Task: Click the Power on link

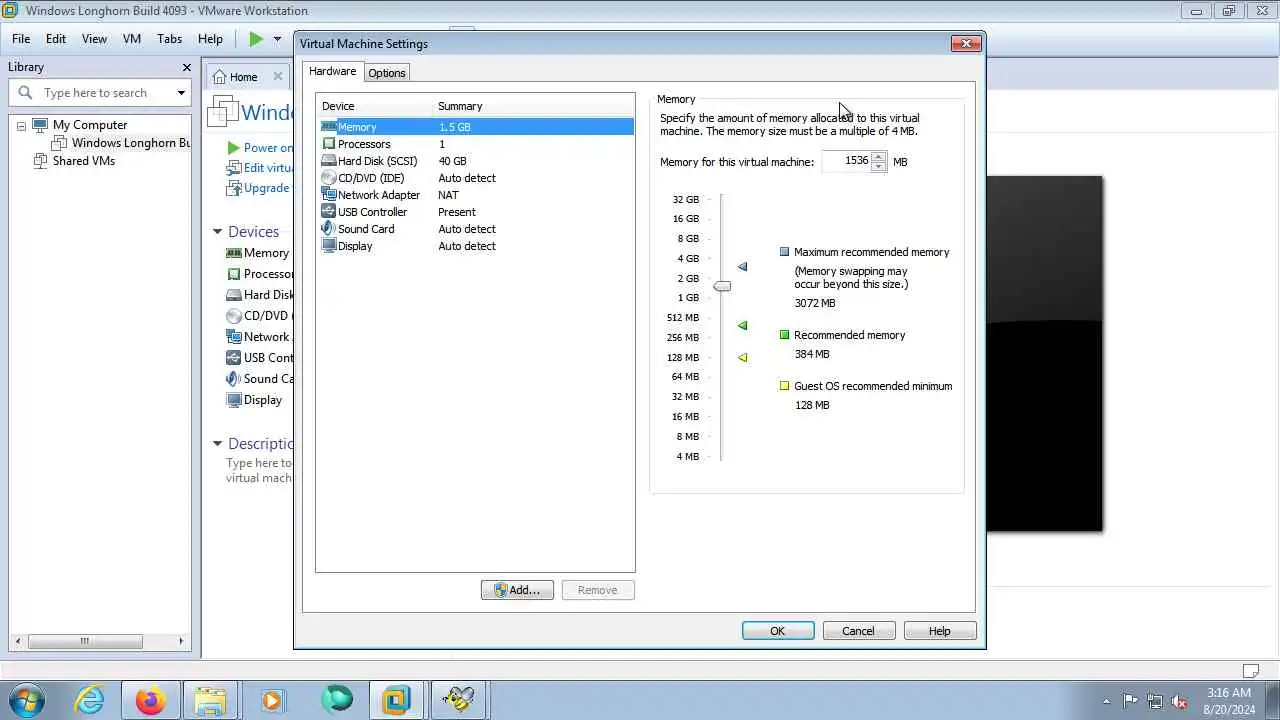Action: (268, 148)
